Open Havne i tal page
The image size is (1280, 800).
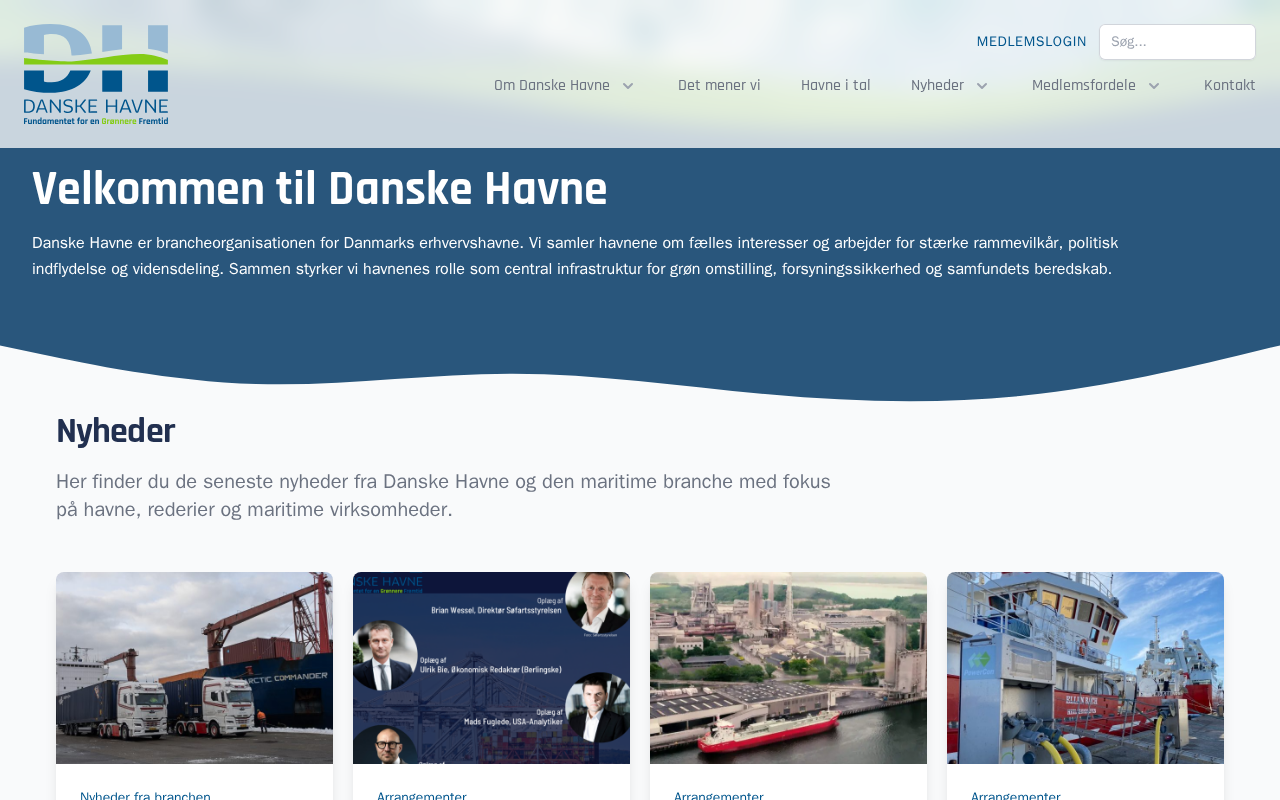coord(836,86)
